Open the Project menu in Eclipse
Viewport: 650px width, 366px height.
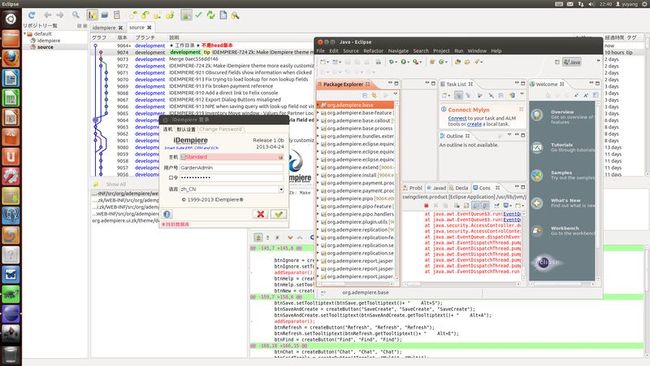tap(441, 51)
